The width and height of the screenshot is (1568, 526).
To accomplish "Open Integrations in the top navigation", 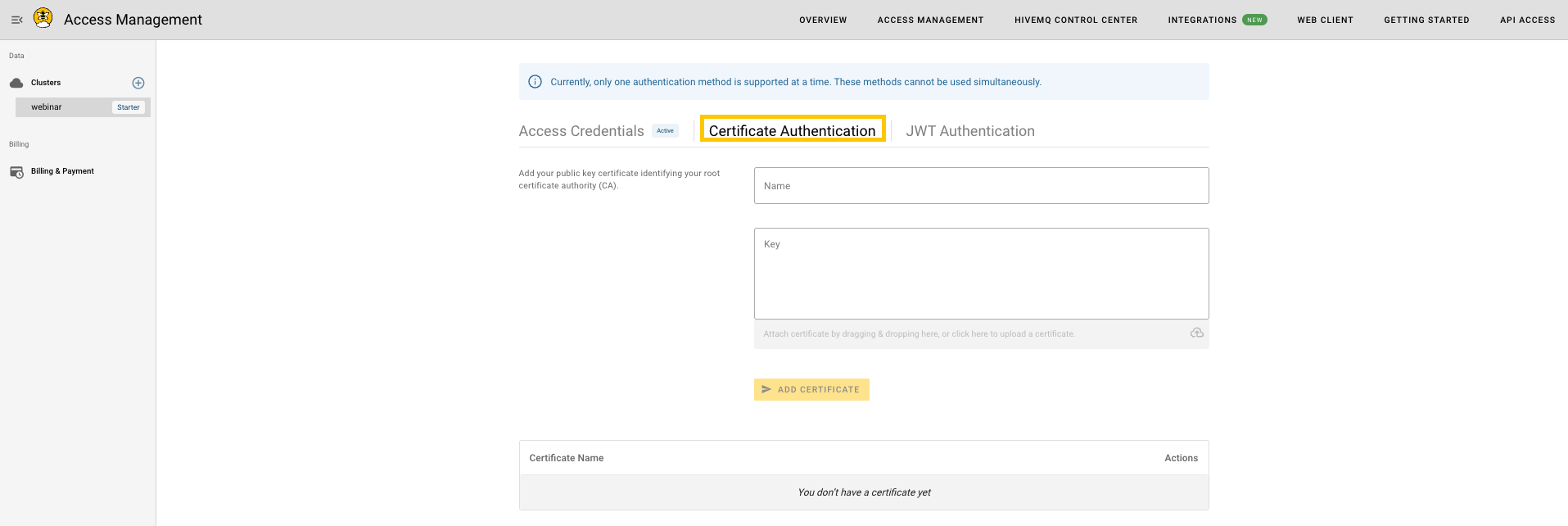I will [1202, 20].
